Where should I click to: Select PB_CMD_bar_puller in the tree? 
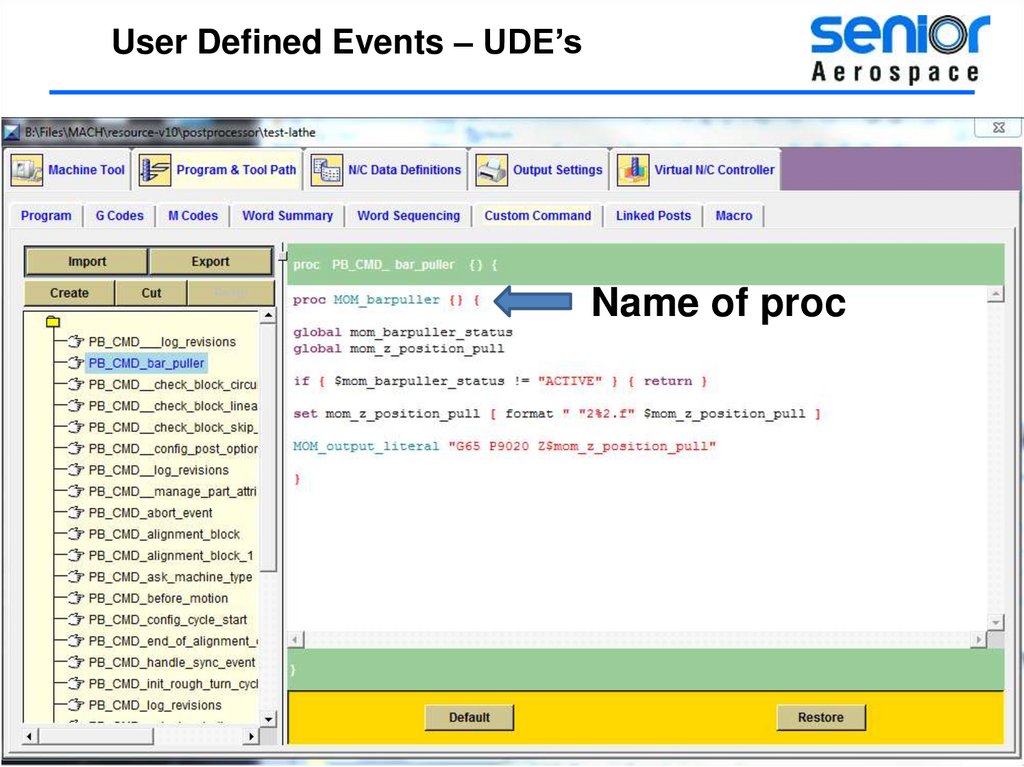(x=146, y=363)
